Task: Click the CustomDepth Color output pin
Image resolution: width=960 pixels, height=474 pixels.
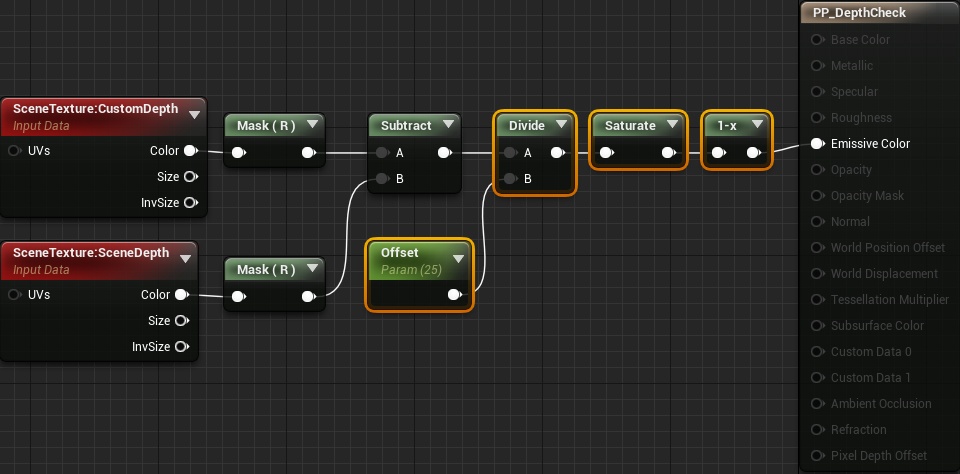Action: coord(190,151)
